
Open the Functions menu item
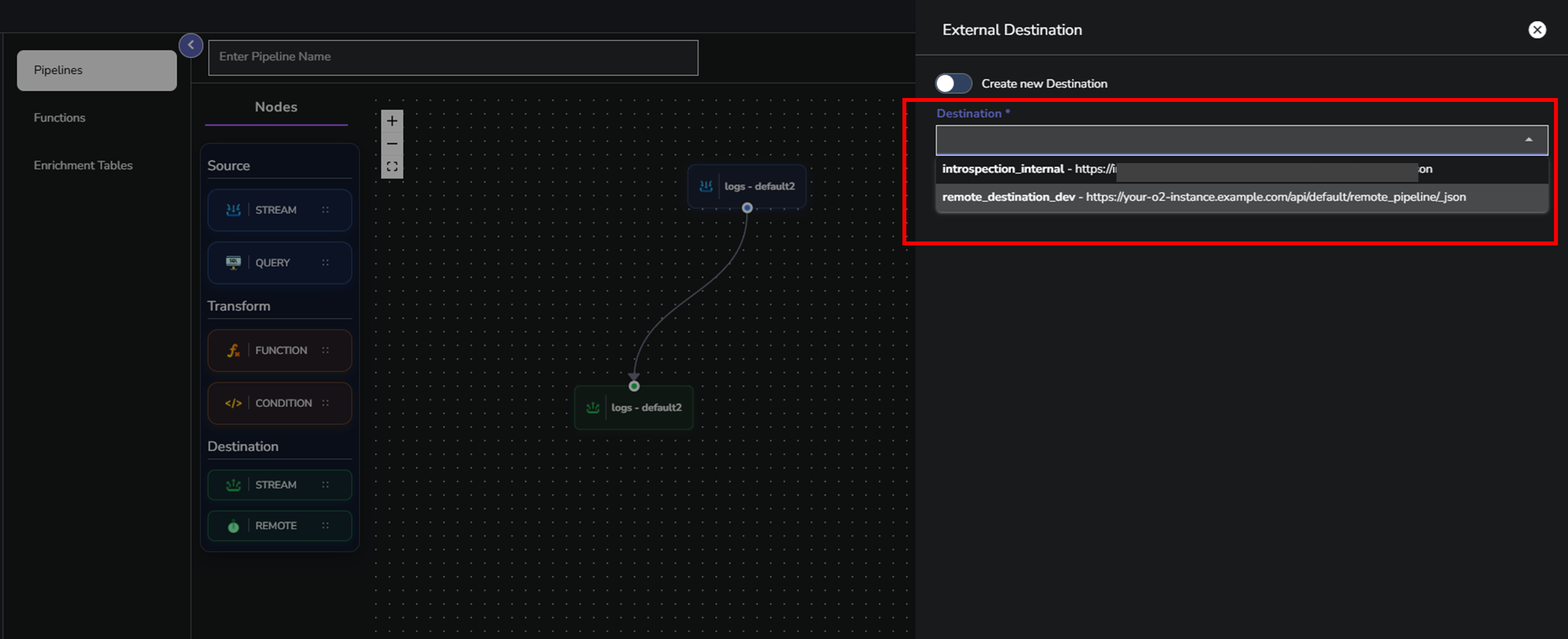(60, 118)
